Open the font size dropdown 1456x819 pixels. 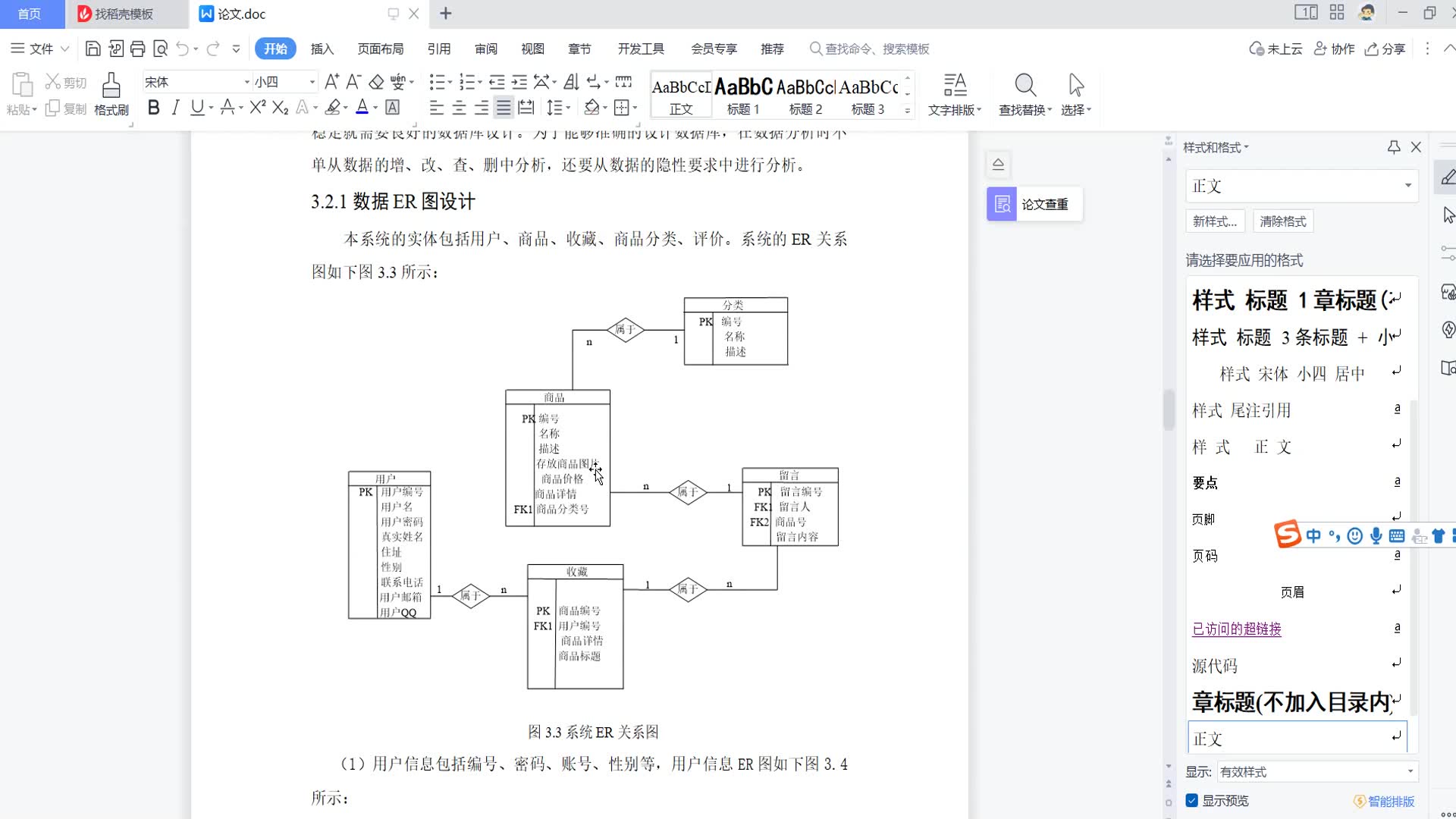click(x=312, y=82)
